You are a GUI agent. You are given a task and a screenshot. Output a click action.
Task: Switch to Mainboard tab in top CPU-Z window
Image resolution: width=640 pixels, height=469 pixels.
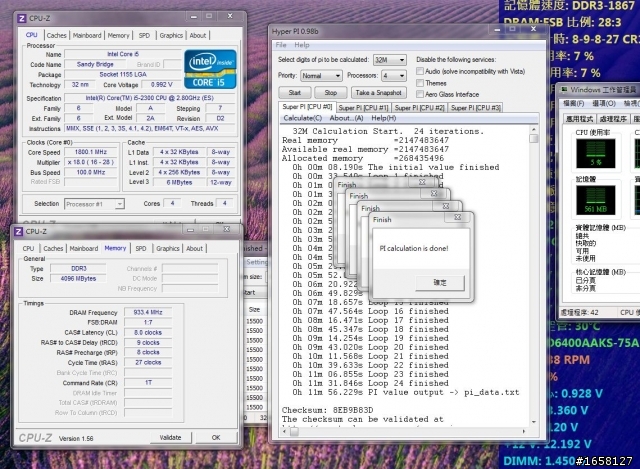[87, 36]
